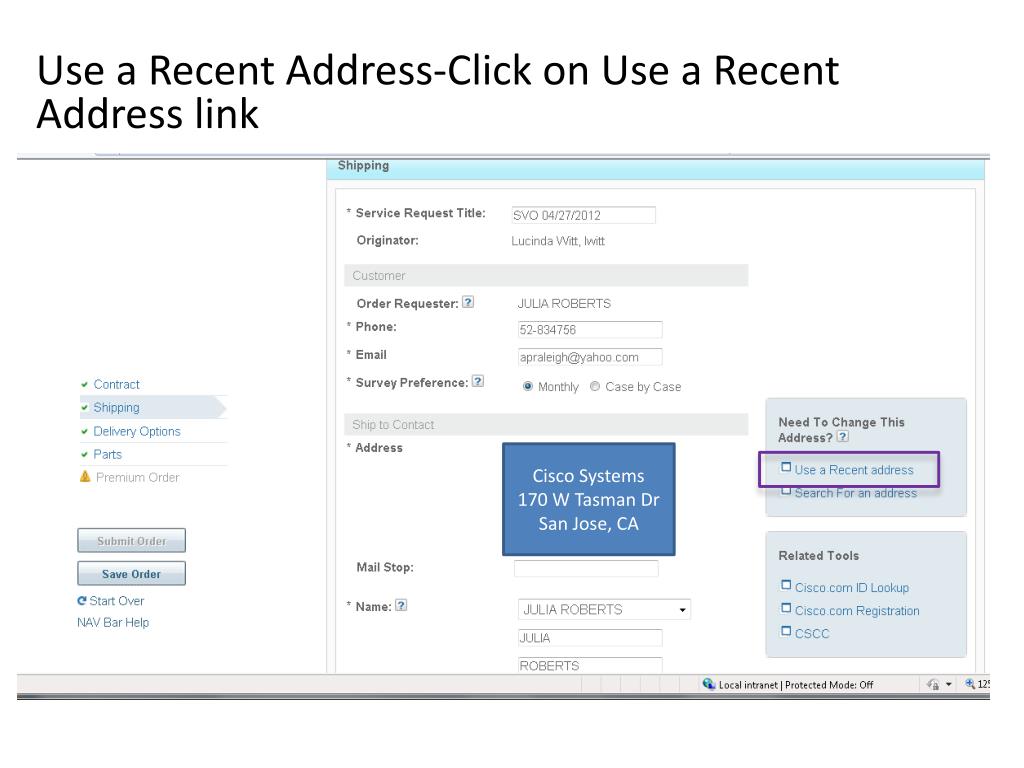This screenshot has width=1024, height=768.
Task: Click the Start Over refresh icon
Action: click(82, 600)
